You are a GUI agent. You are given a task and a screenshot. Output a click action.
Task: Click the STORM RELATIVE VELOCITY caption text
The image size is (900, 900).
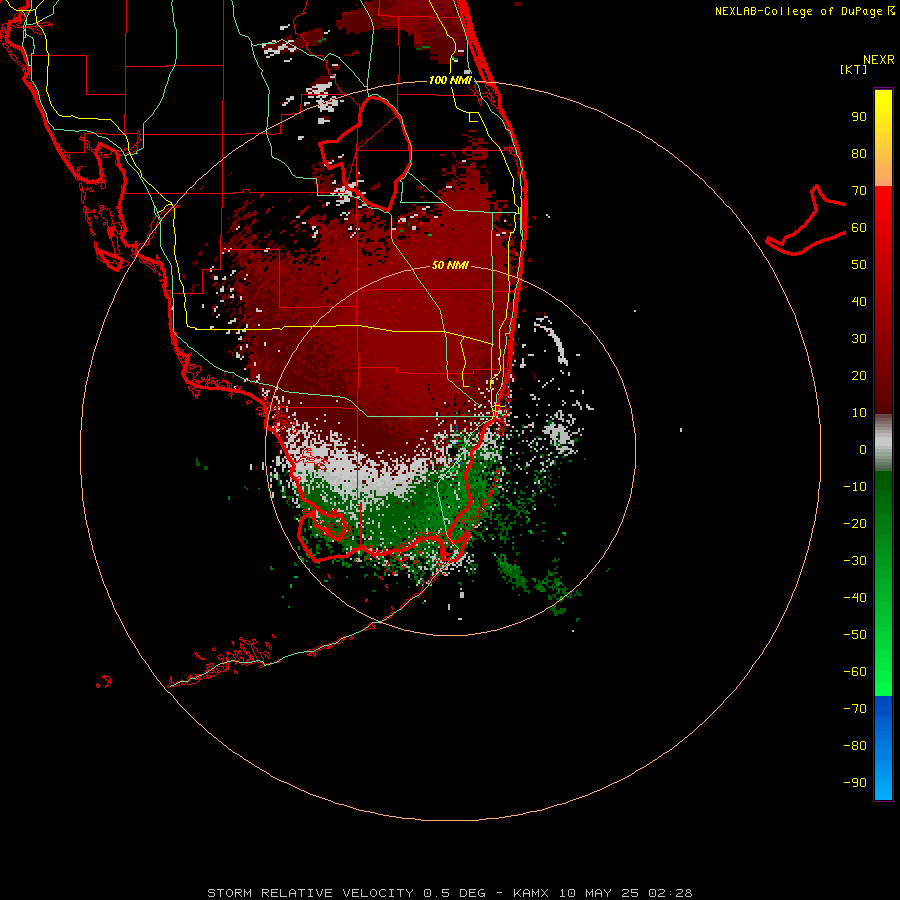point(310,893)
